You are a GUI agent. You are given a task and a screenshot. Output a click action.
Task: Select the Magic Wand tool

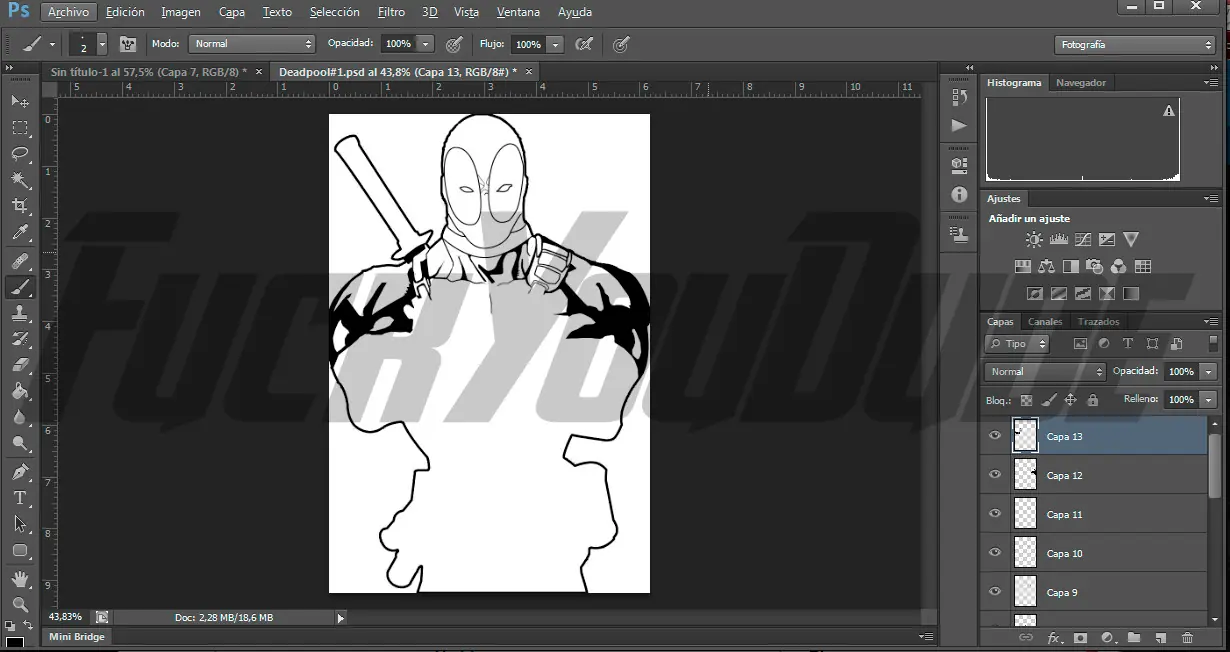click(20, 180)
